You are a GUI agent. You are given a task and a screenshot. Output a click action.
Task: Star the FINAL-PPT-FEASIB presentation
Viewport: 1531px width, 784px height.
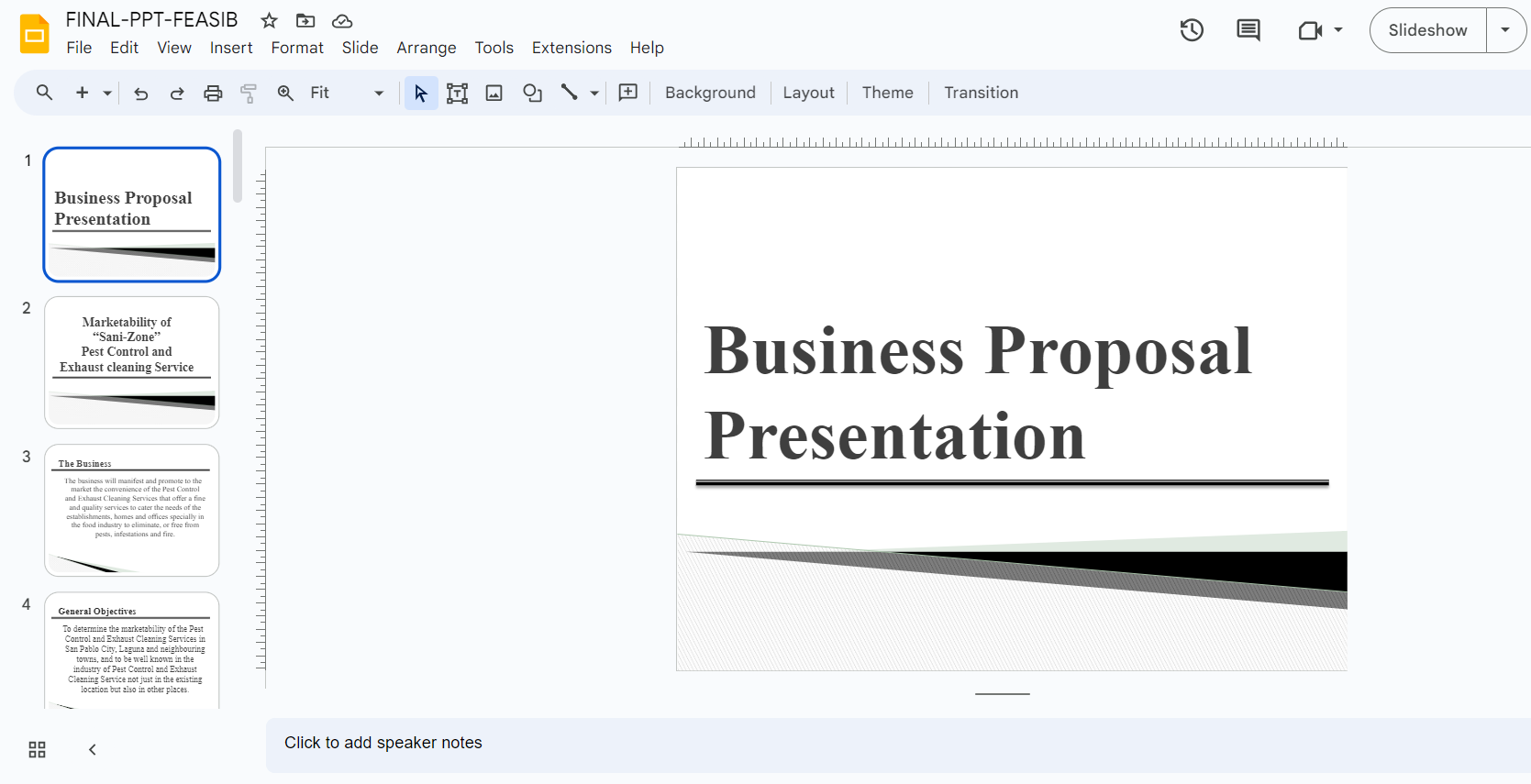[269, 20]
